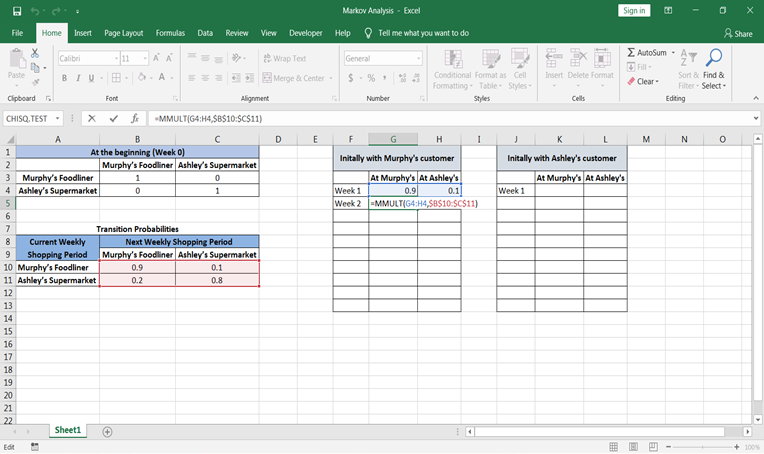This screenshot has width=764, height=454.
Task: Toggle underline formatting
Action: (91, 78)
